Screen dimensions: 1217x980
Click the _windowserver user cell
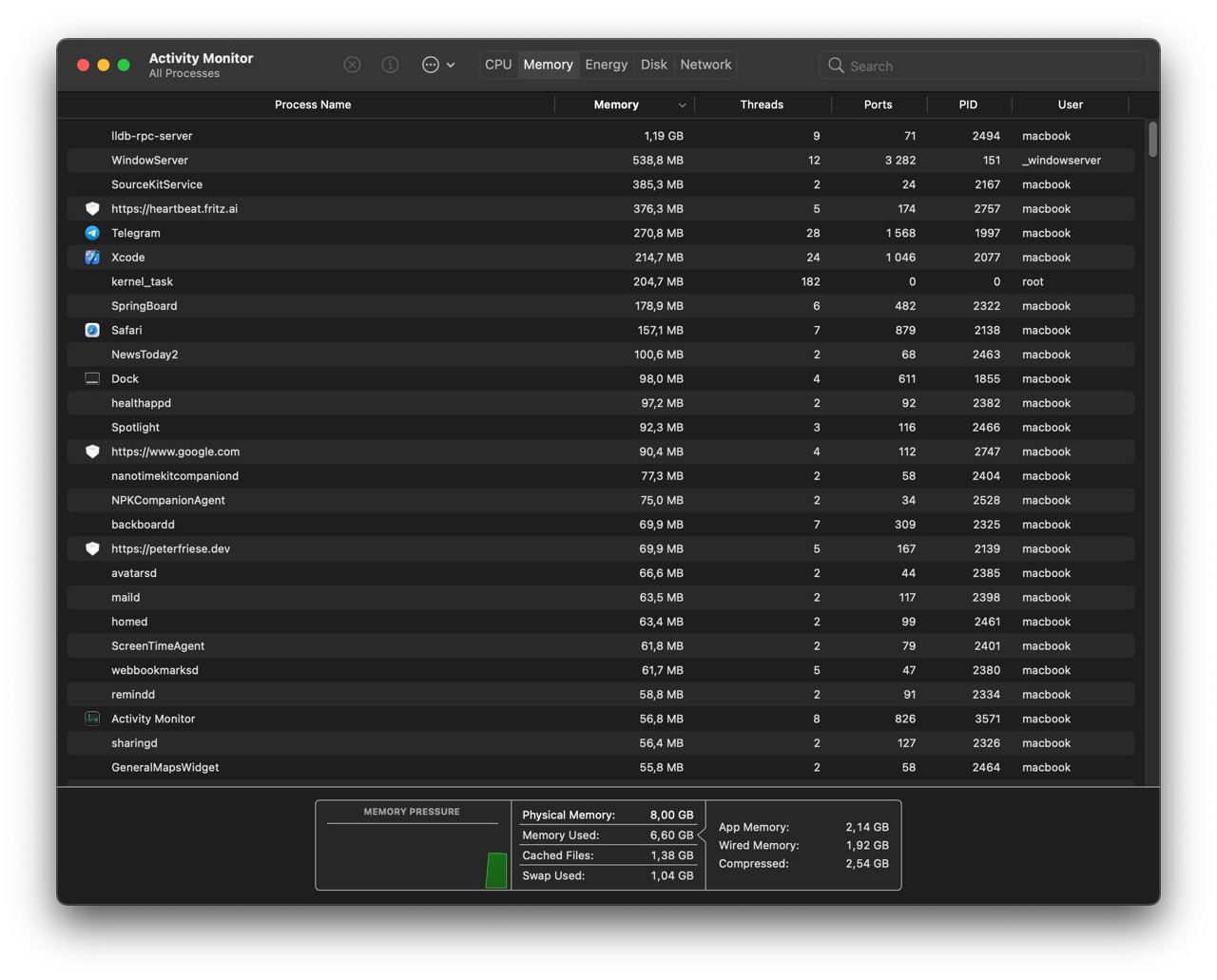click(x=1061, y=161)
